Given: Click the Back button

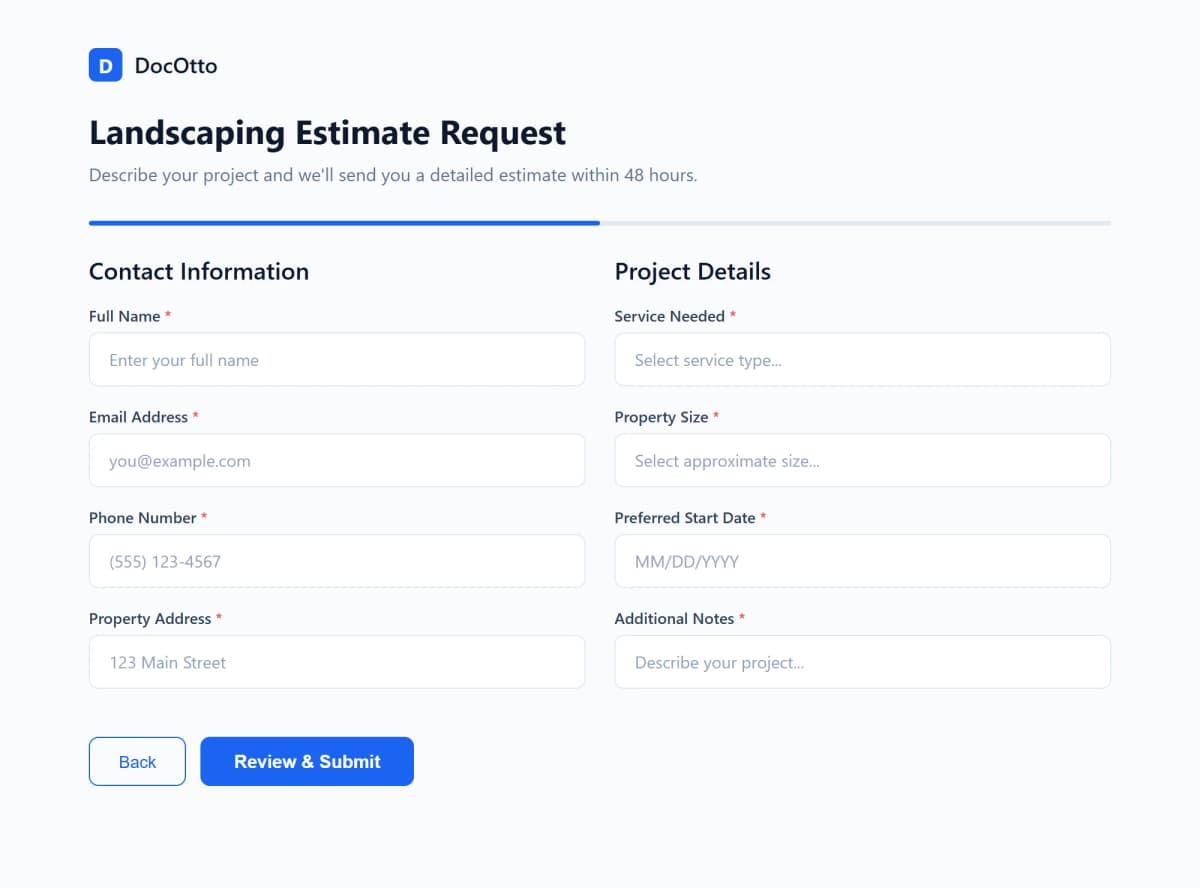Looking at the screenshot, I should coord(137,761).
